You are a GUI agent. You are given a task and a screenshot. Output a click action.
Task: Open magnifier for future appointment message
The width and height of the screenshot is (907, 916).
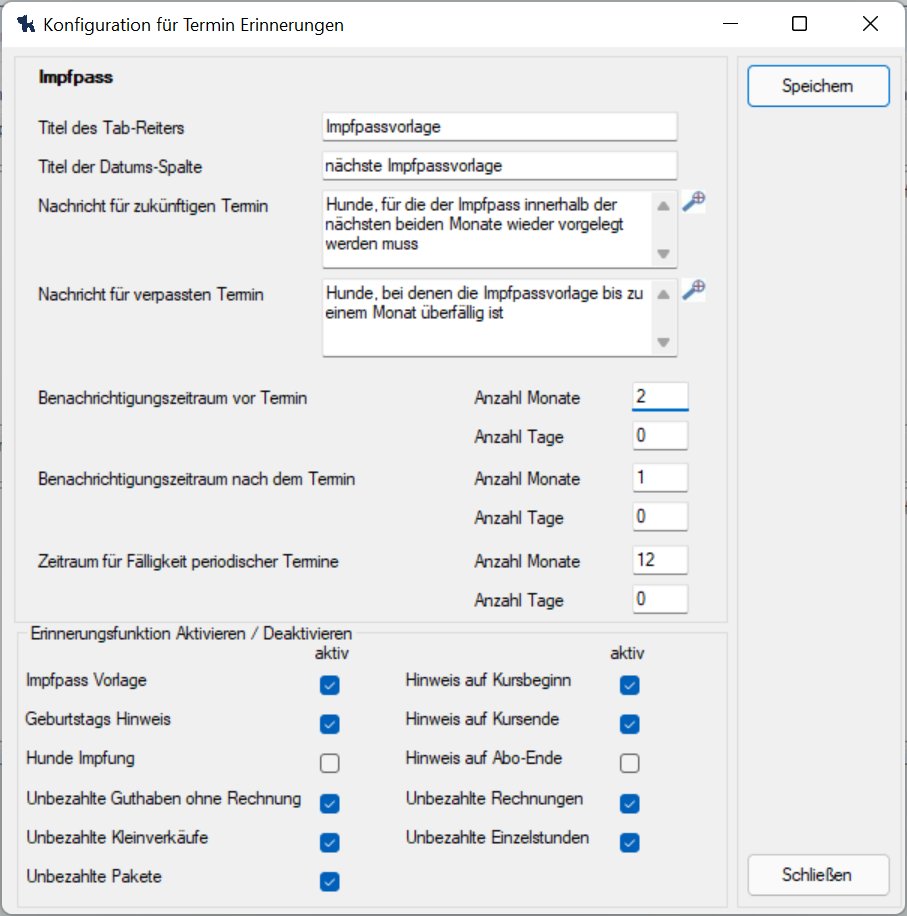tap(693, 202)
